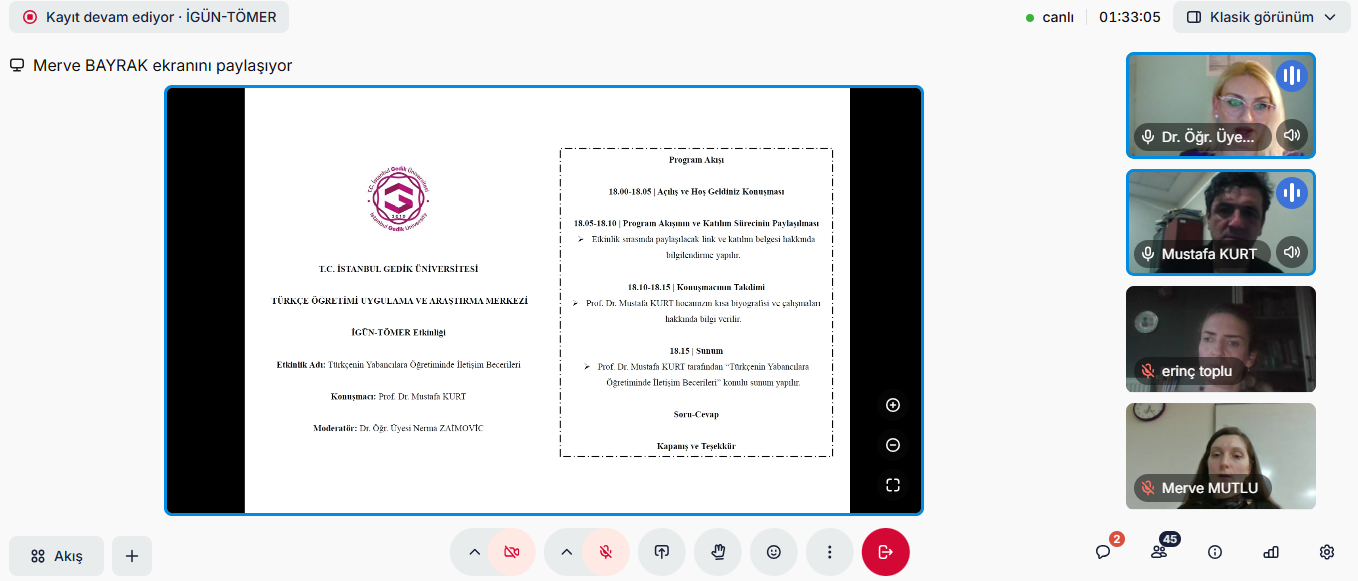
Task: Open the three-dot more options menu
Action: click(829, 552)
